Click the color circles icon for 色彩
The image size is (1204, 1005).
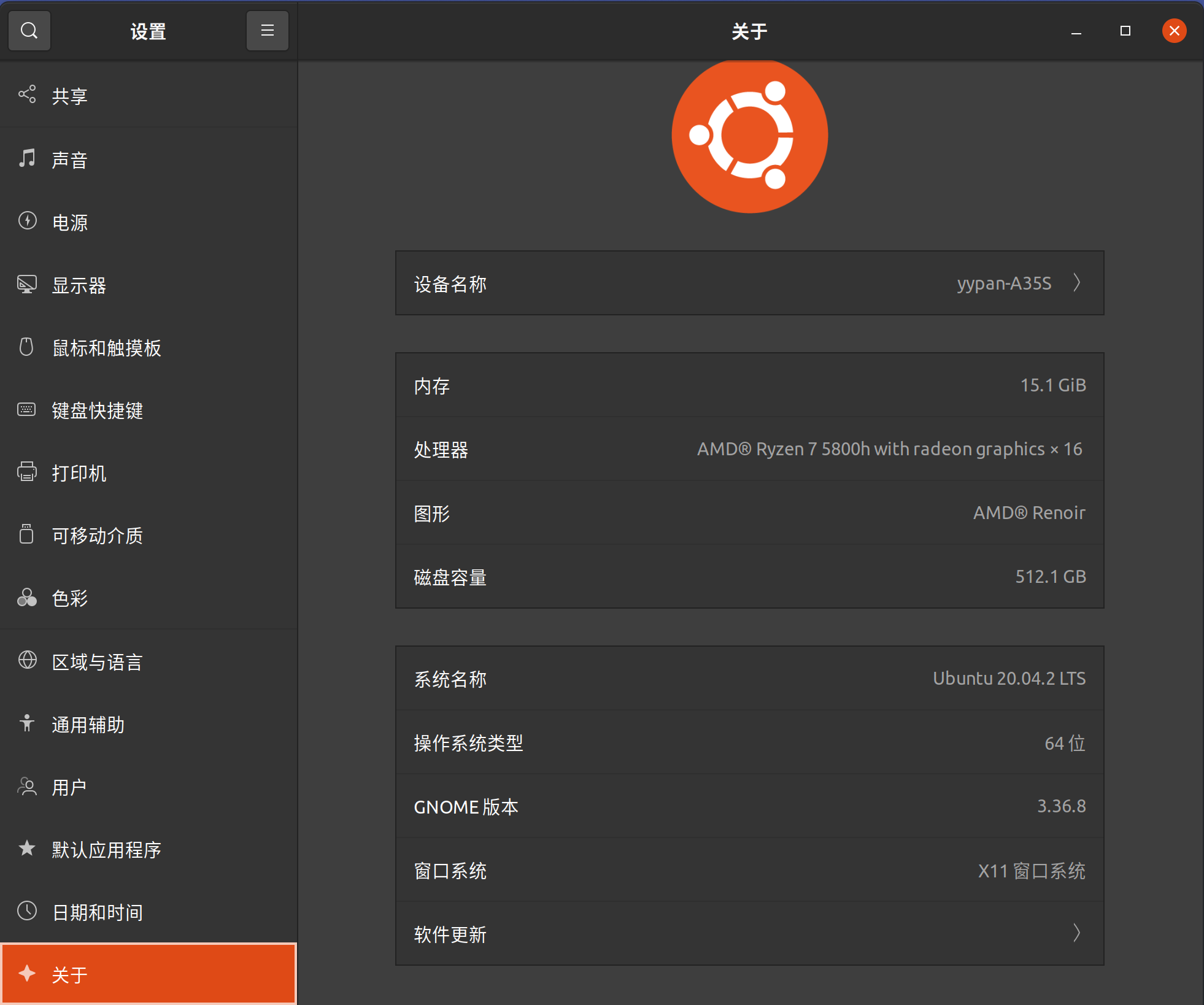27,598
